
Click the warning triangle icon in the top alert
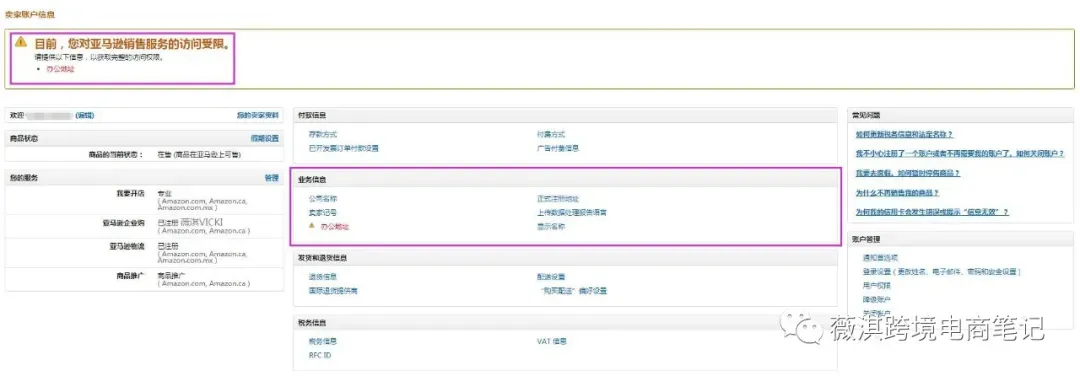tap(21, 42)
